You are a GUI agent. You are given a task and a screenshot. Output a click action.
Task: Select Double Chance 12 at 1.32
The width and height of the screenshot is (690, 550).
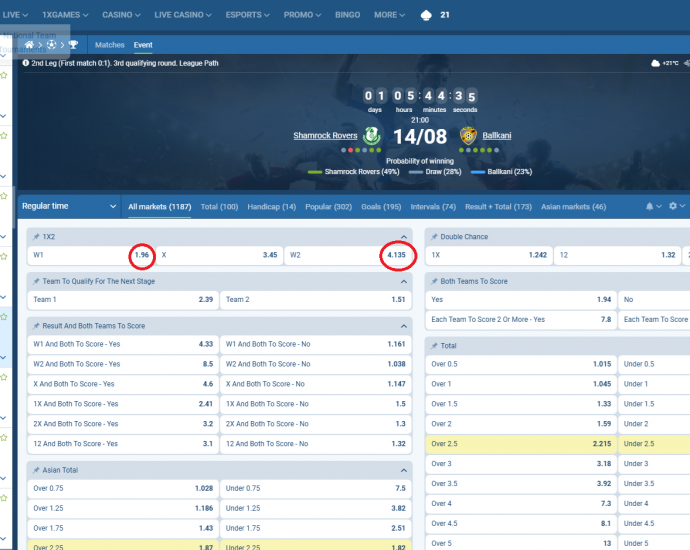(x=617, y=255)
